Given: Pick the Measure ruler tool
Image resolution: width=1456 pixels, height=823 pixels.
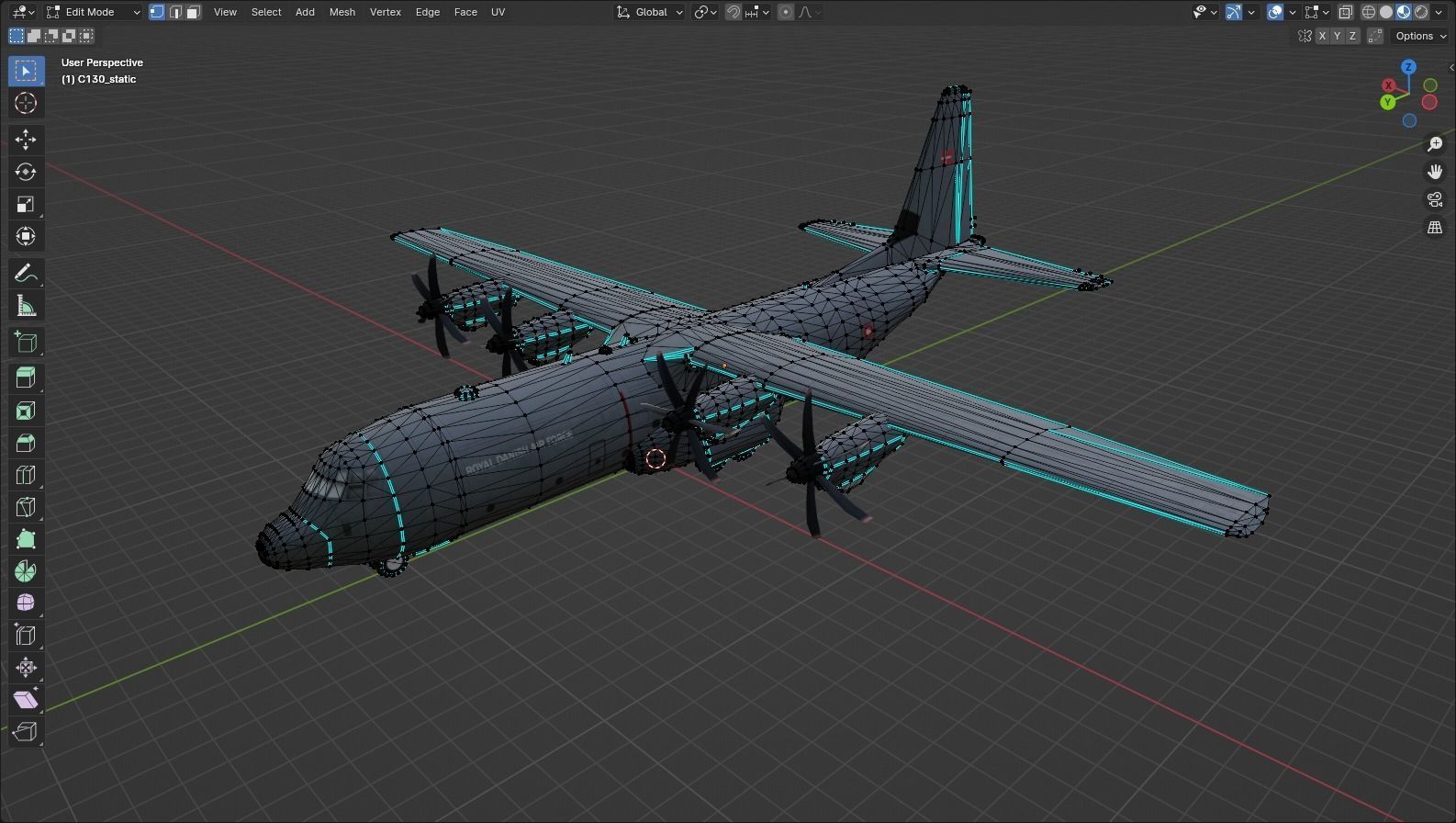Looking at the screenshot, I should pos(26,306).
